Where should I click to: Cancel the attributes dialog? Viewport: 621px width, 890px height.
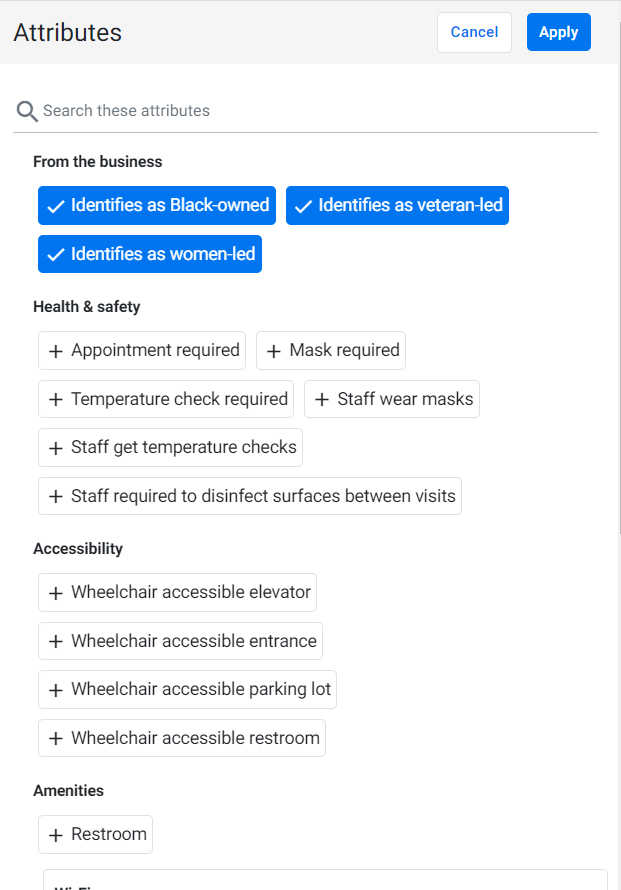[474, 32]
